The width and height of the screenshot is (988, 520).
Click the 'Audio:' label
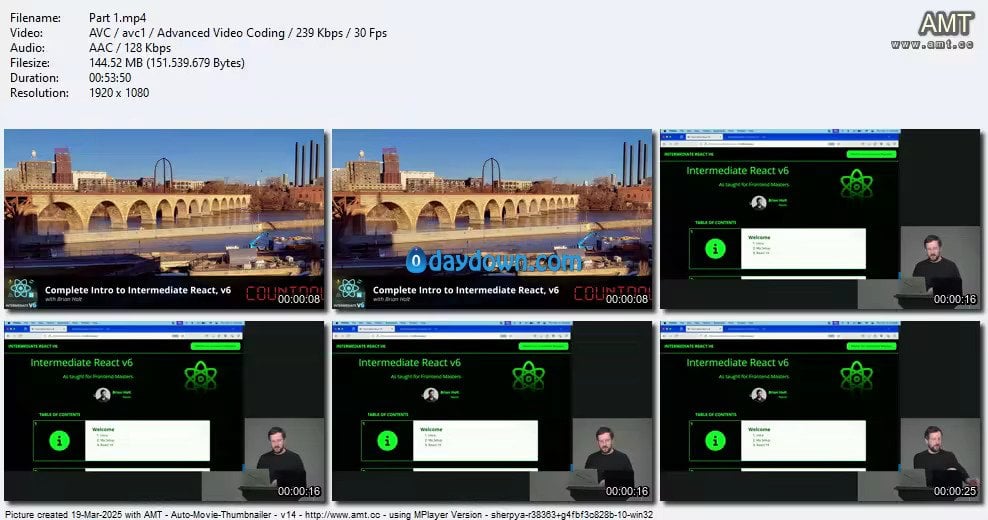coord(27,48)
